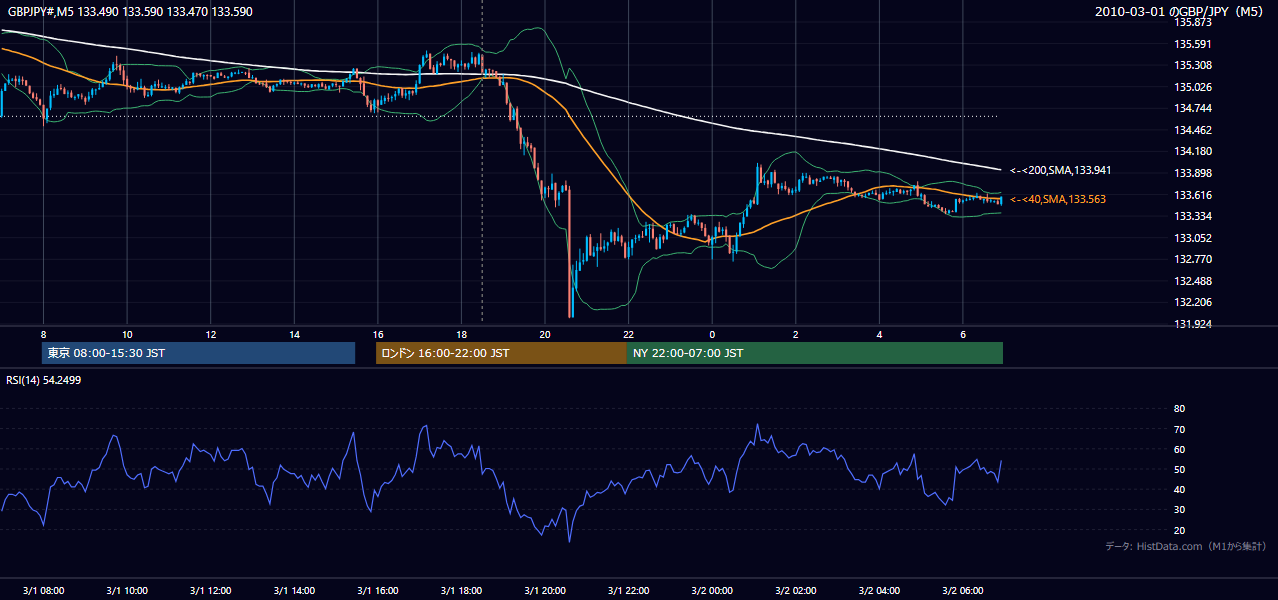Click the bottom date label 3/1 18:00
The image size is (1278, 600).
[x=461, y=590]
